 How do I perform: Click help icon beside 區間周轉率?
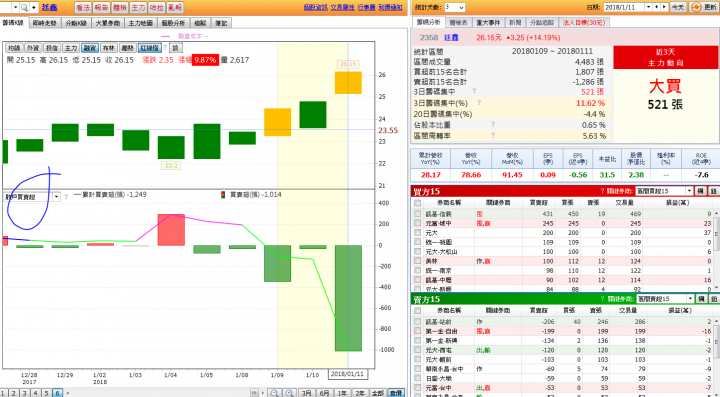493,135
